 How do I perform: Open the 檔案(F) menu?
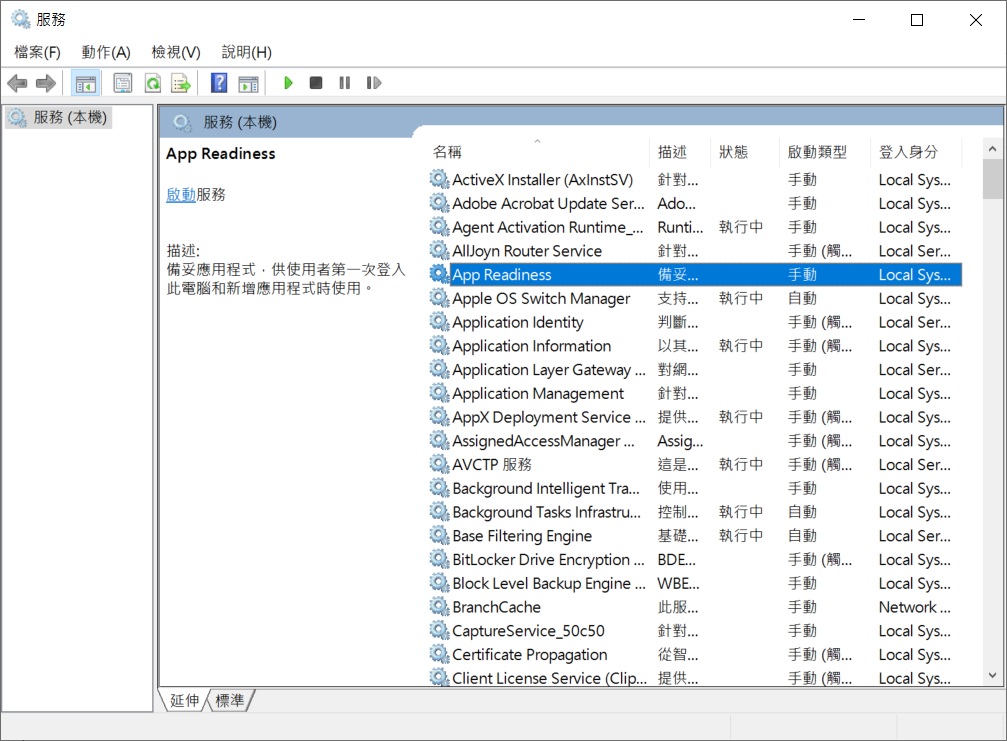37,52
